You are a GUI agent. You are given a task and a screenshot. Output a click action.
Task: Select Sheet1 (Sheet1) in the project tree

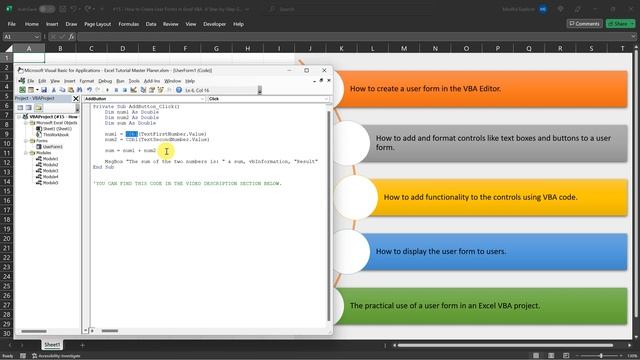tap(53, 129)
